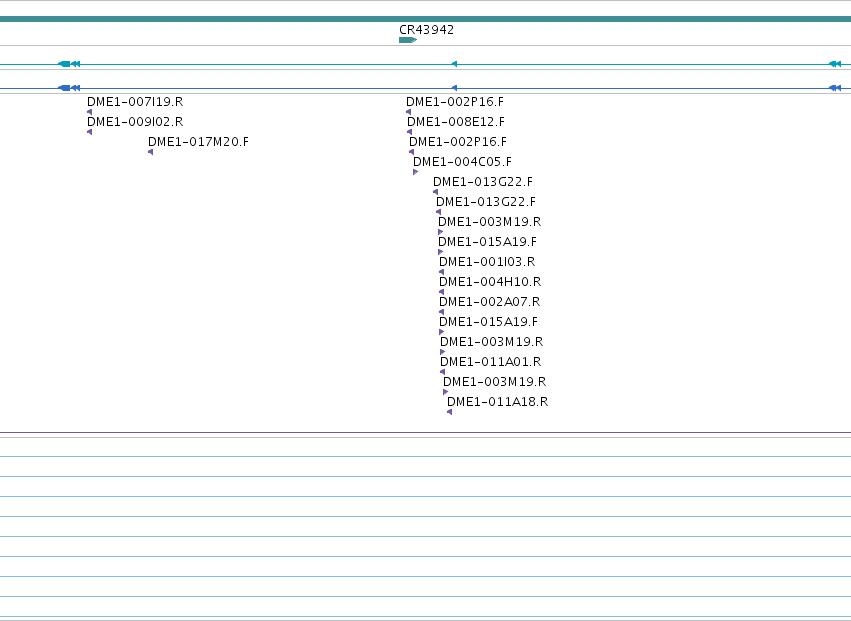
Task: Select the arrow glyph under DME1-004C05.F
Action: [416, 173]
